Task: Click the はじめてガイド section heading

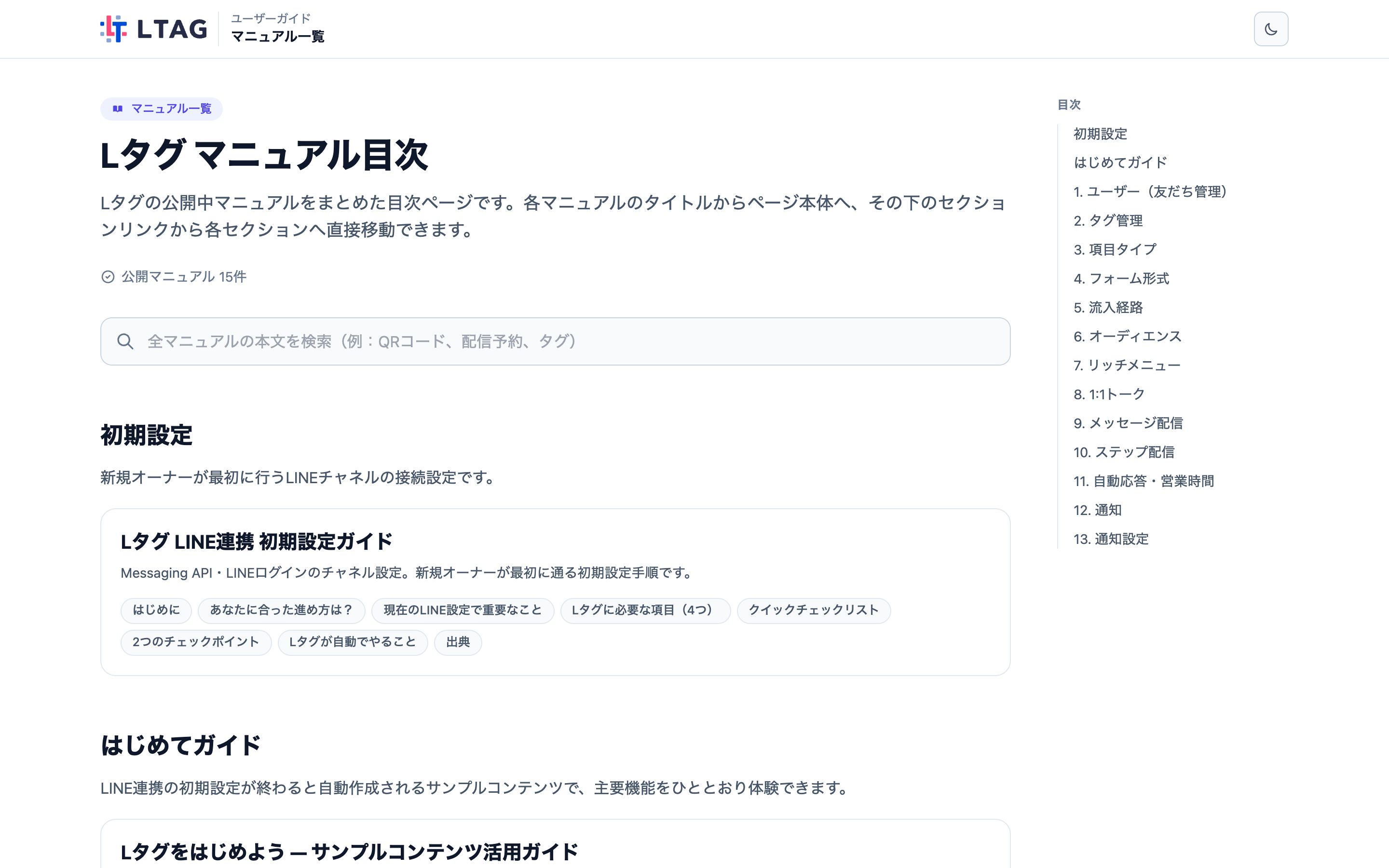Action: tap(181, 745)
